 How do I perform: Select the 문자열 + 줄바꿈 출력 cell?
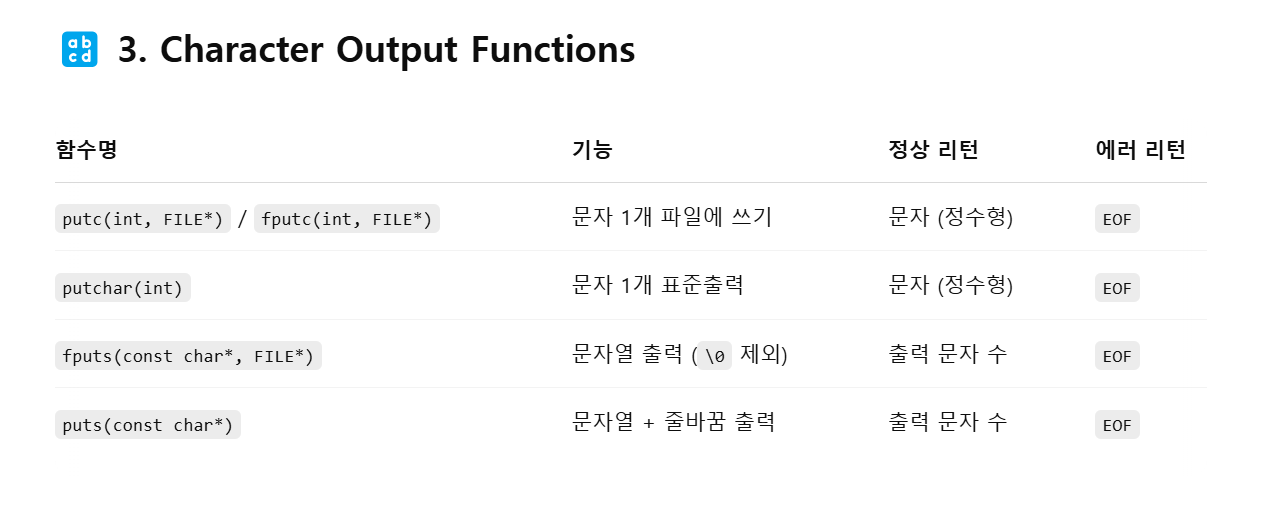(674, 422)
